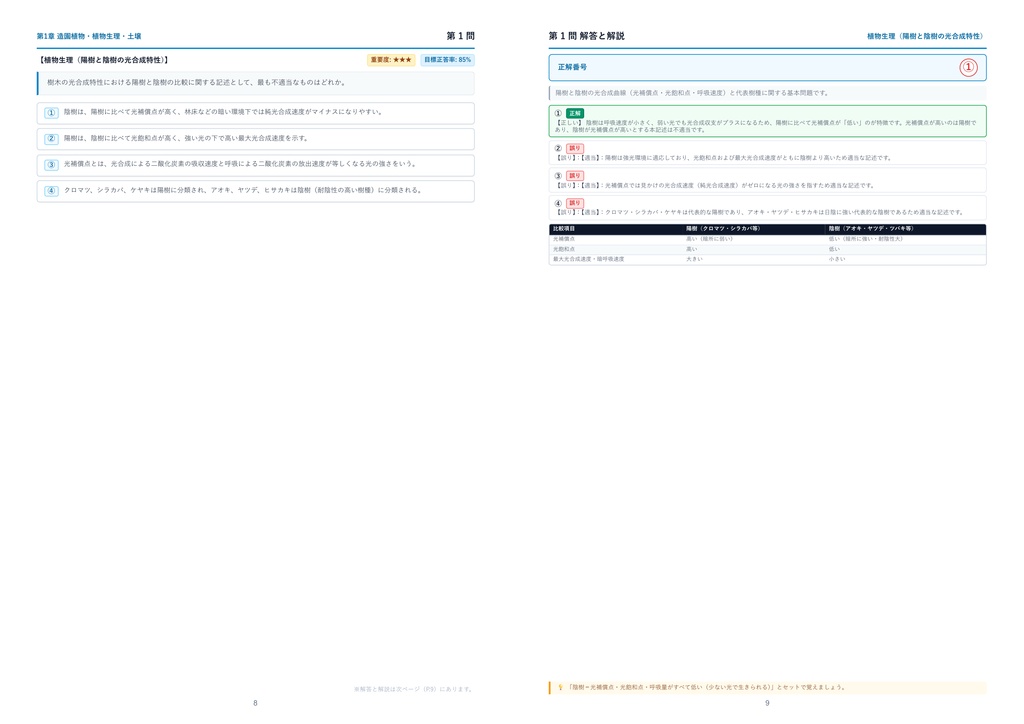1024x724 pixels.
Task: Click the green 正解 badge on explanation ①
Action: click(575, 113)
